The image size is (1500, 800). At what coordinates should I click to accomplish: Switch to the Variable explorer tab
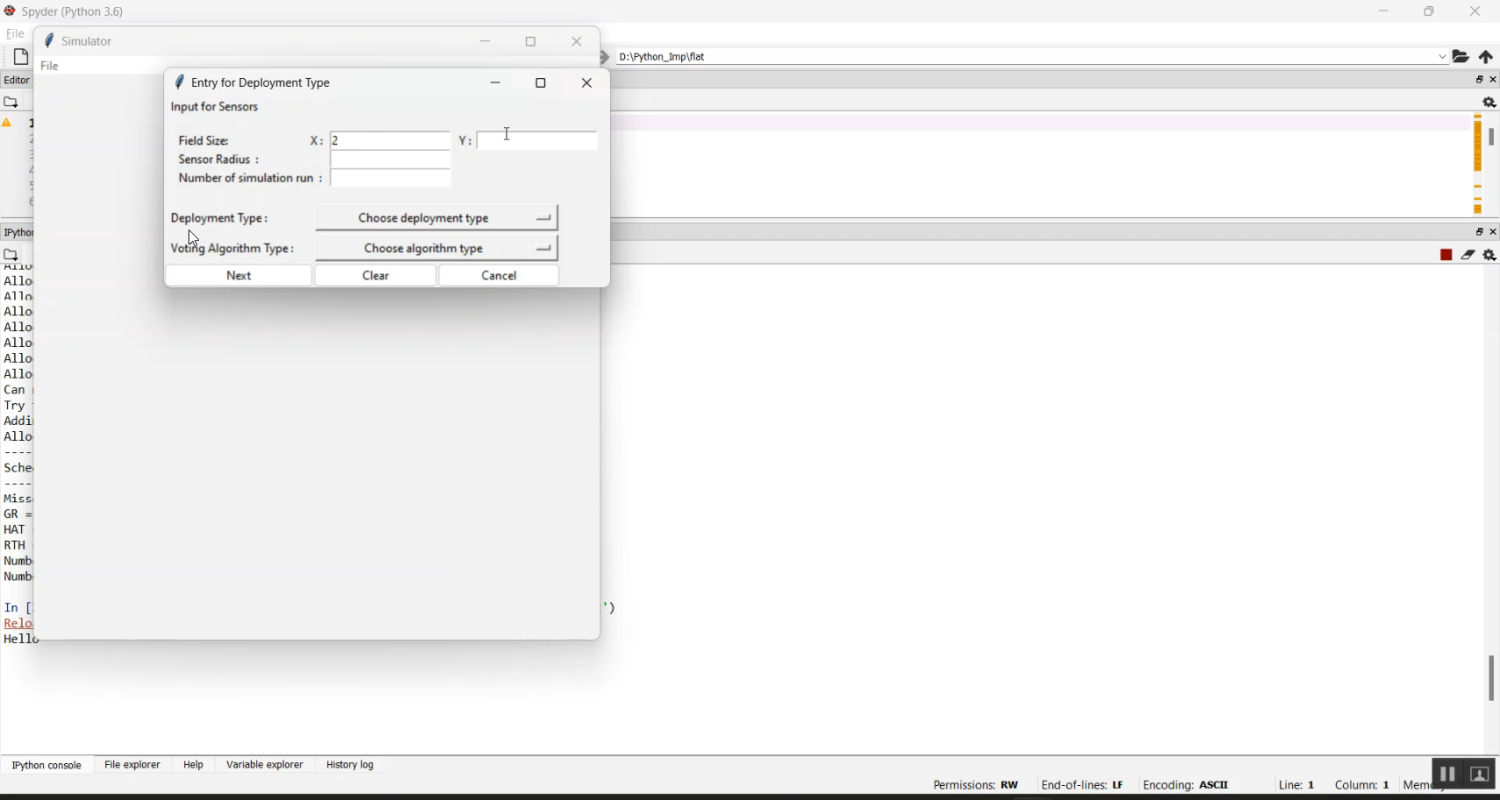point(265,765)
